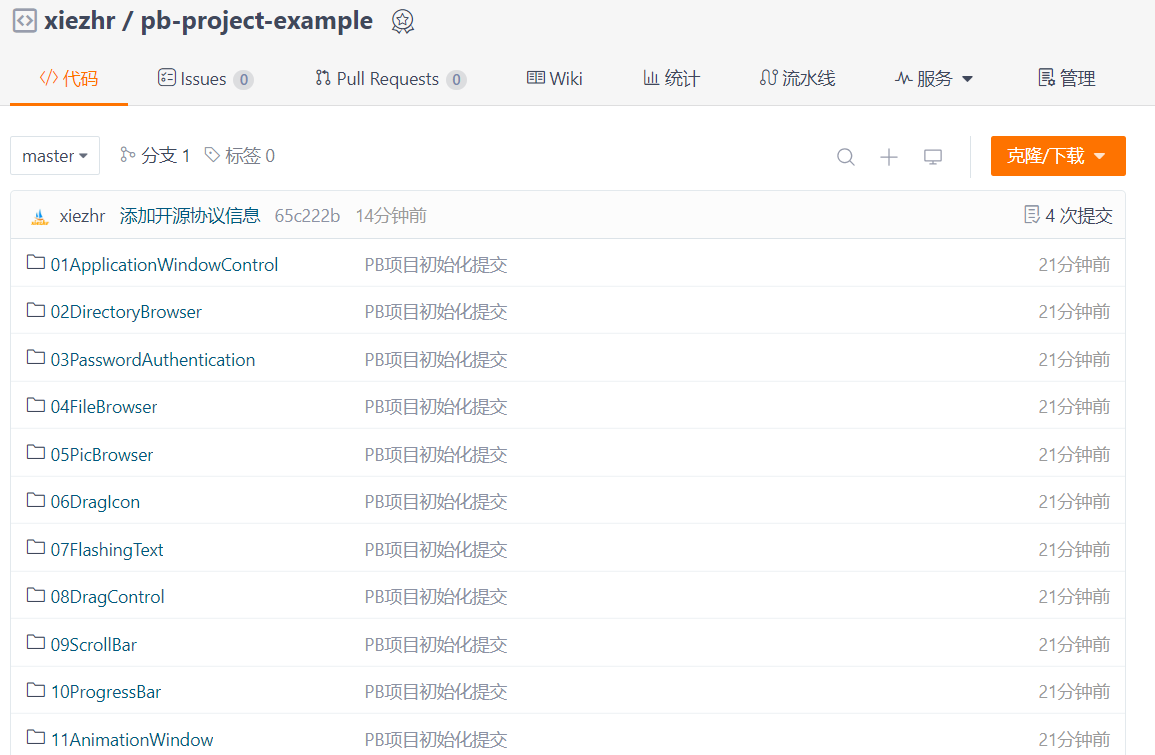Viewport: 1155px width, 755px height.
Task: Click folder icon of 01ApplicationWindowControl
Action: pyautogui.click(x=35, y=262)
